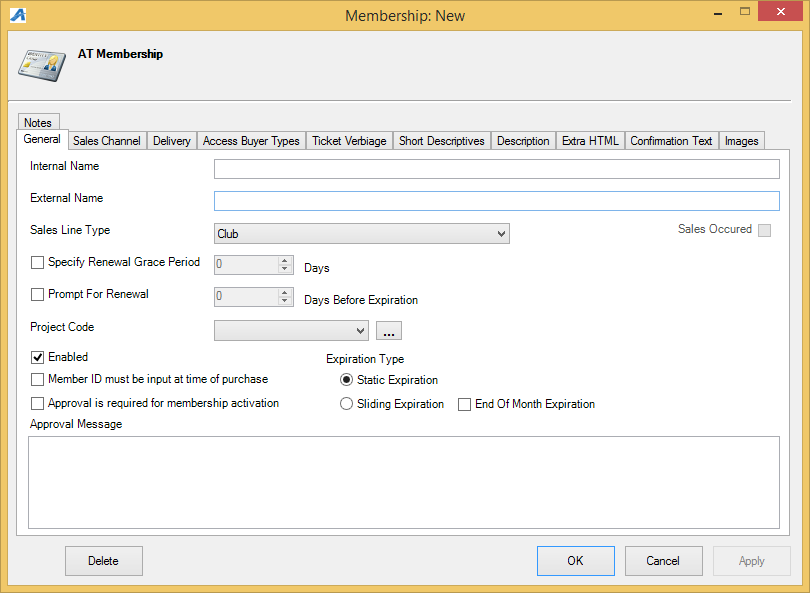Open the Sales Line Type dropdown
This screenshot has height=593, width=810.
(362, 233)
